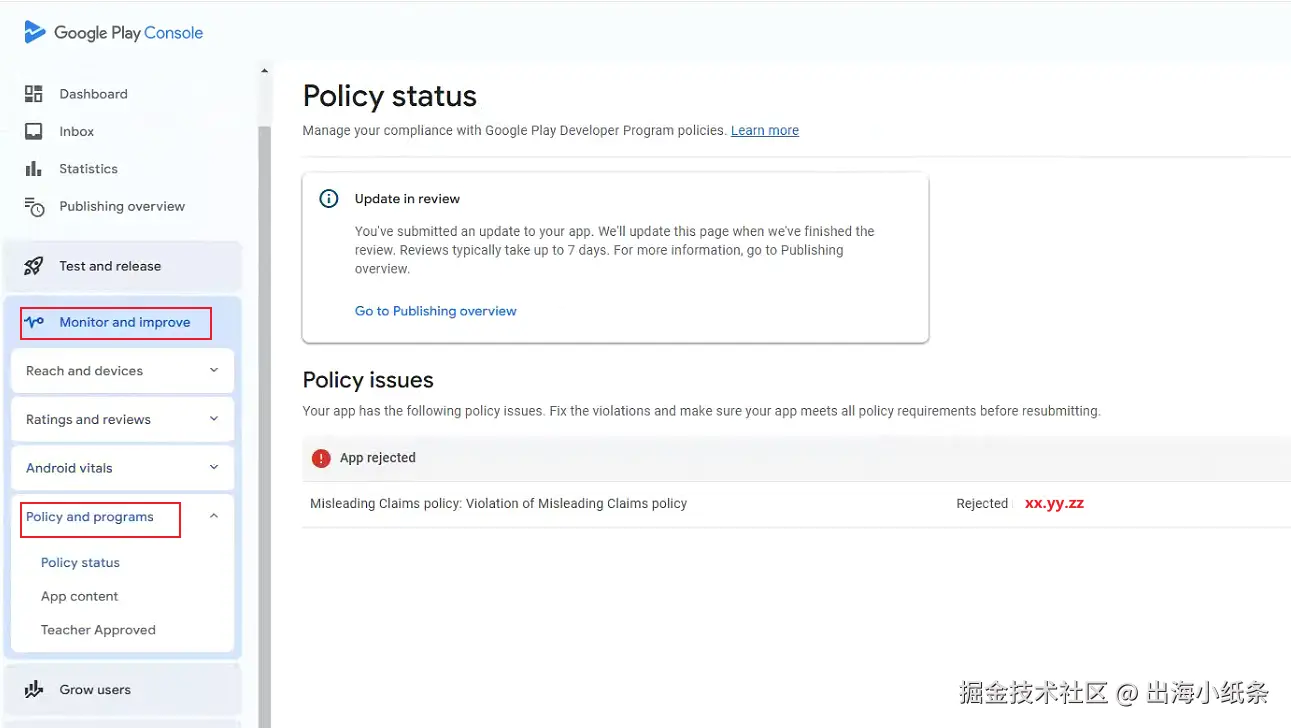Image resolution: width=1291 pixels, height=728 pixels.
Task: Select the Grow users section
Action: point(123,689)
